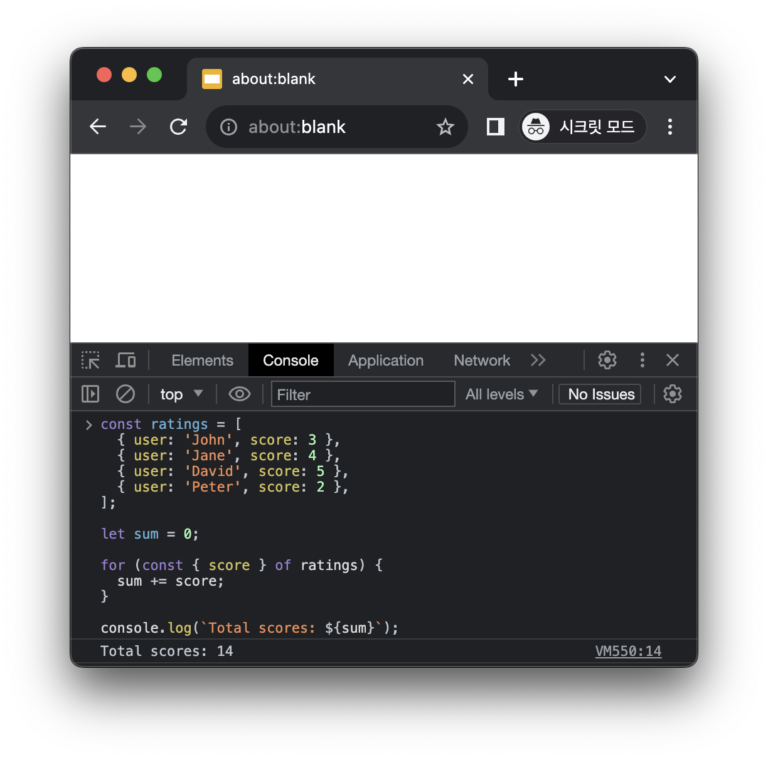Screen dimensions: 768x760
Task: Switch to the Network panel
Action: (x=482, y=361)
